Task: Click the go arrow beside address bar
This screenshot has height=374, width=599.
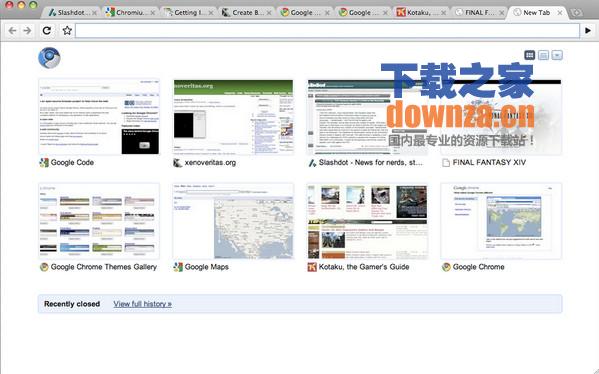Action: (x=588, y=31)
